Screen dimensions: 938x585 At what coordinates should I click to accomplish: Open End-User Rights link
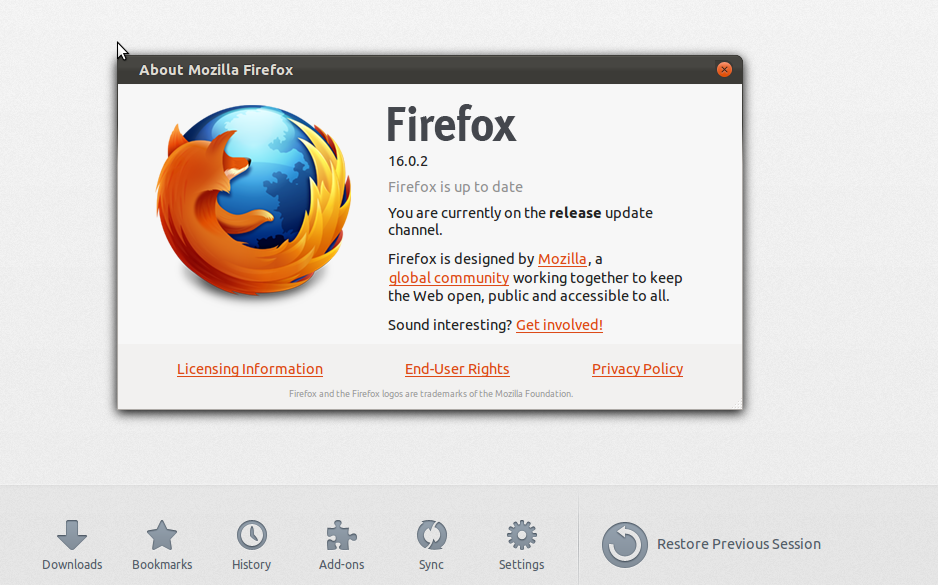[x=457, y=369]
